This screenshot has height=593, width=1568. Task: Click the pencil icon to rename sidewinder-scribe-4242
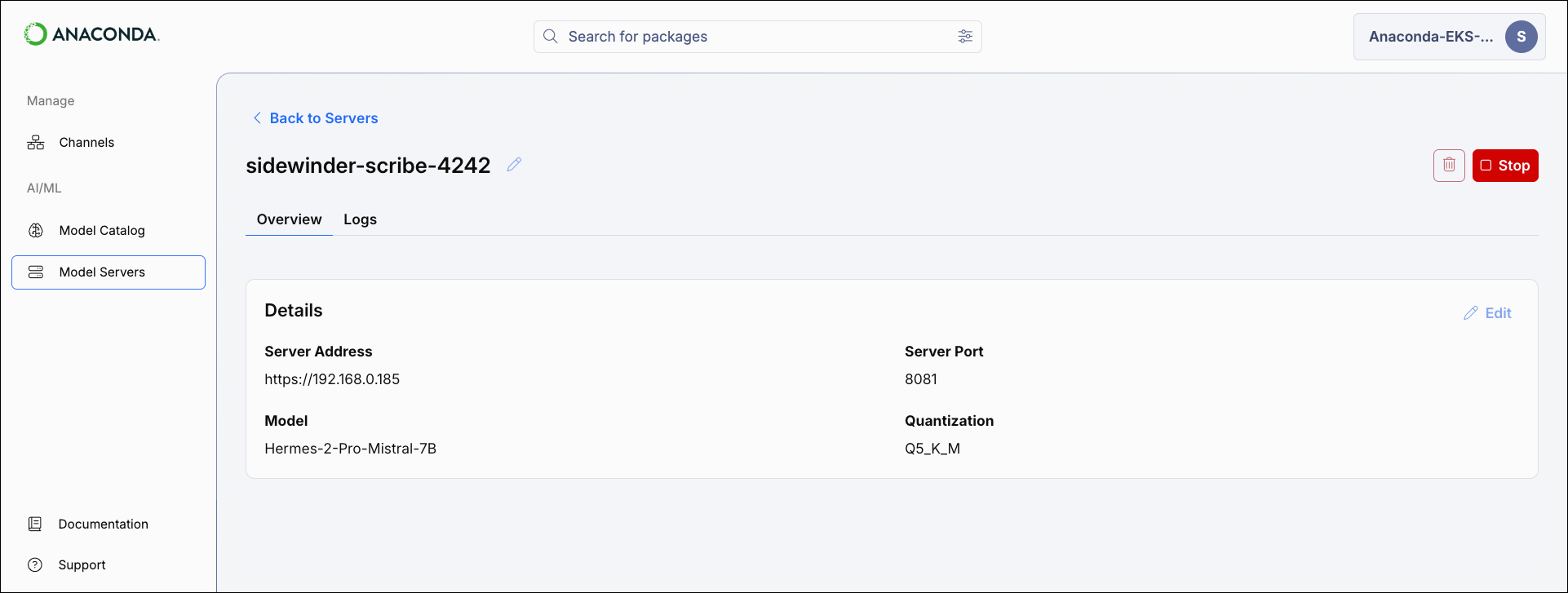click(514, 164)
